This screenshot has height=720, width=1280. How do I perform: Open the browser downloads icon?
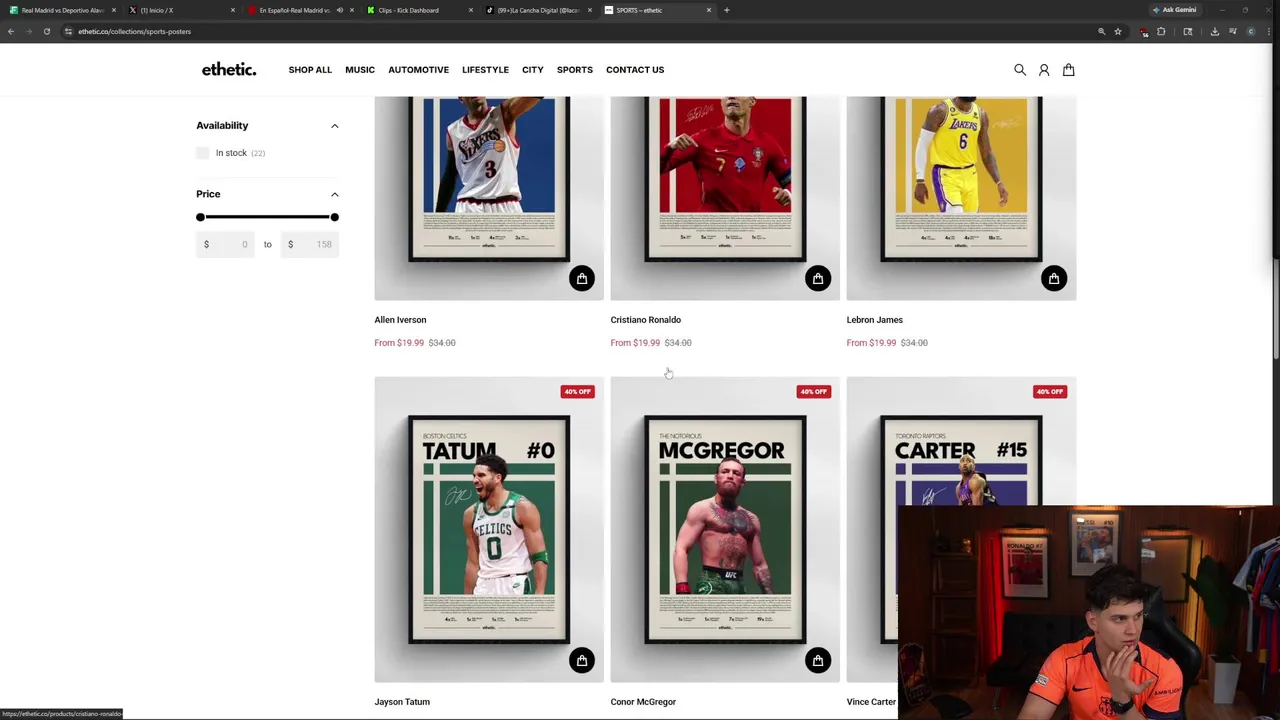pos(1214,31)
